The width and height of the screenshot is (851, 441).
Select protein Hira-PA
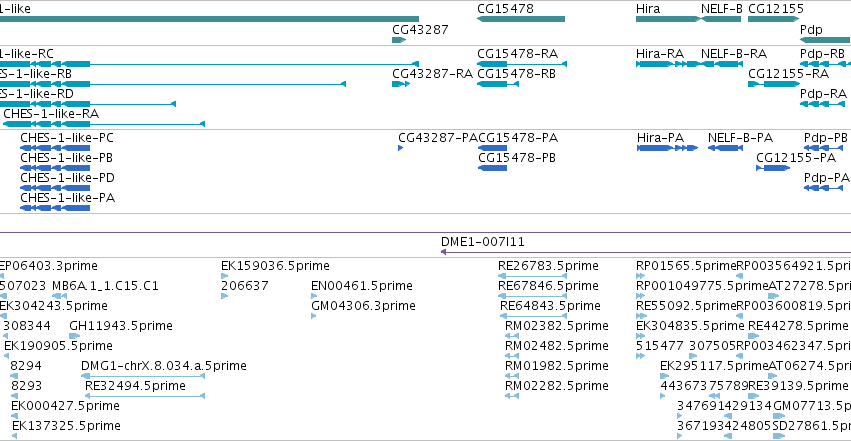[668, 148]
